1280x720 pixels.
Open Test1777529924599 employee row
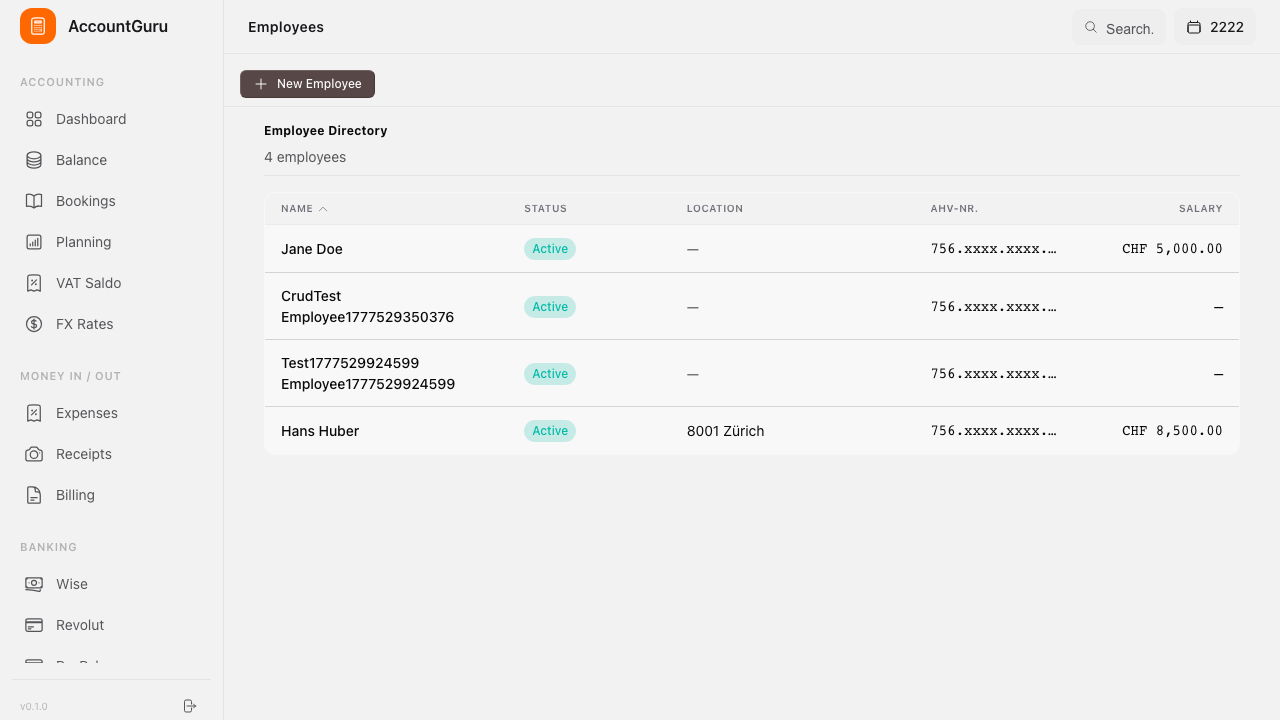click(752, 374)
